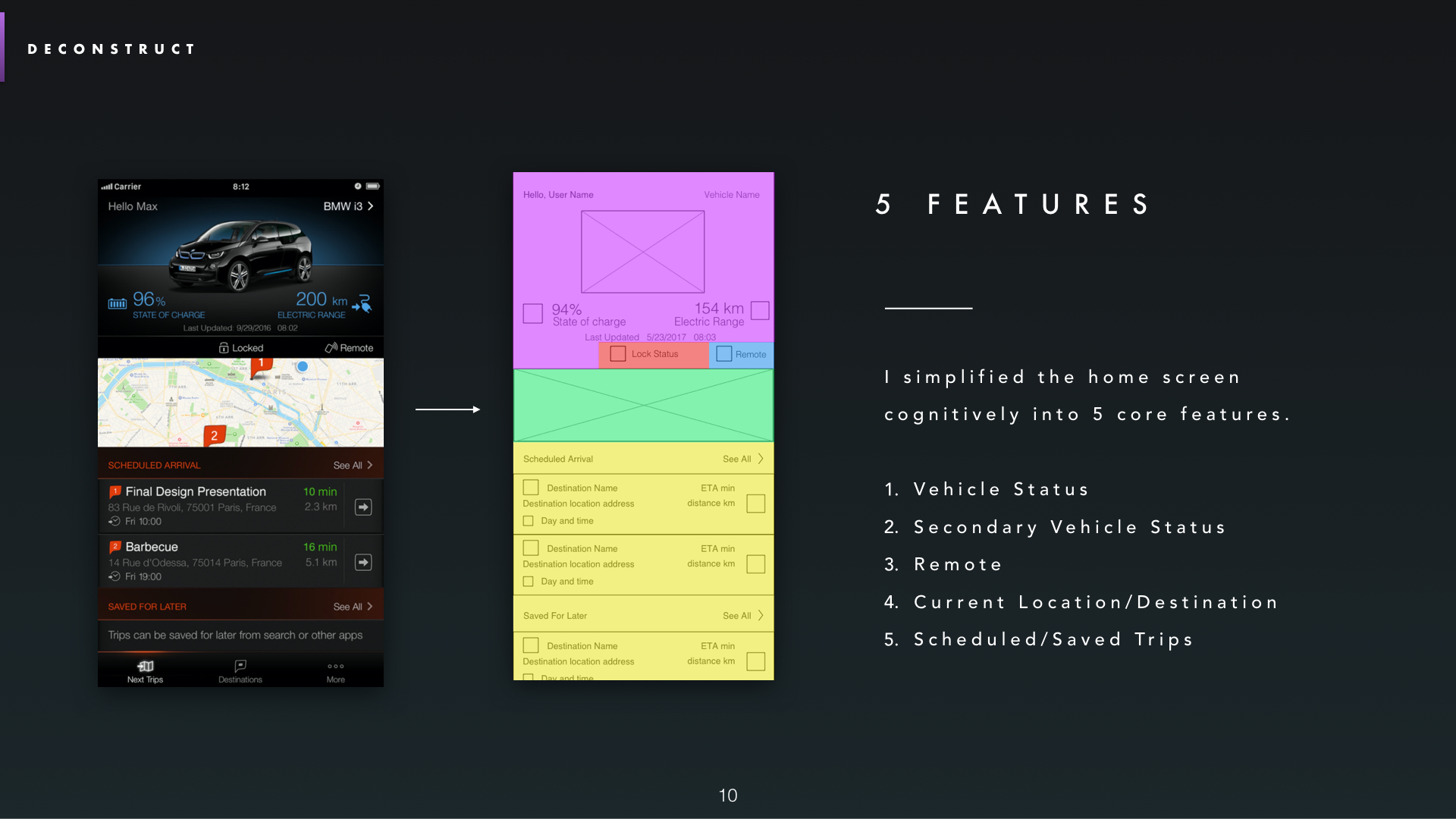Screen dimensions: 1456x819
Task: Switch to the Destinations tab
Action: 240,671
